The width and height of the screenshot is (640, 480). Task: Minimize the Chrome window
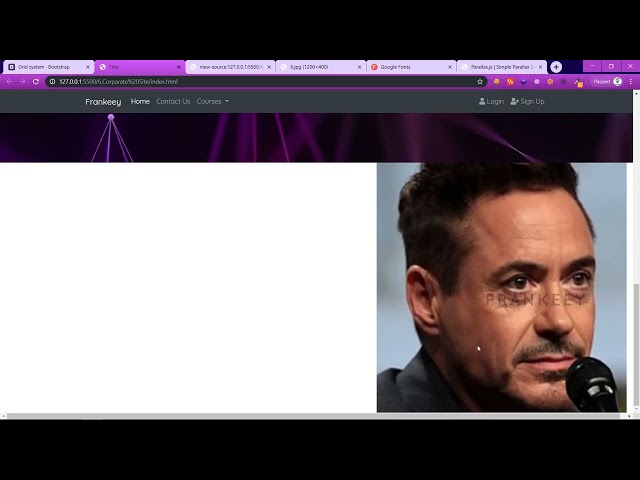pyautogui.click(x=593, y=66)
